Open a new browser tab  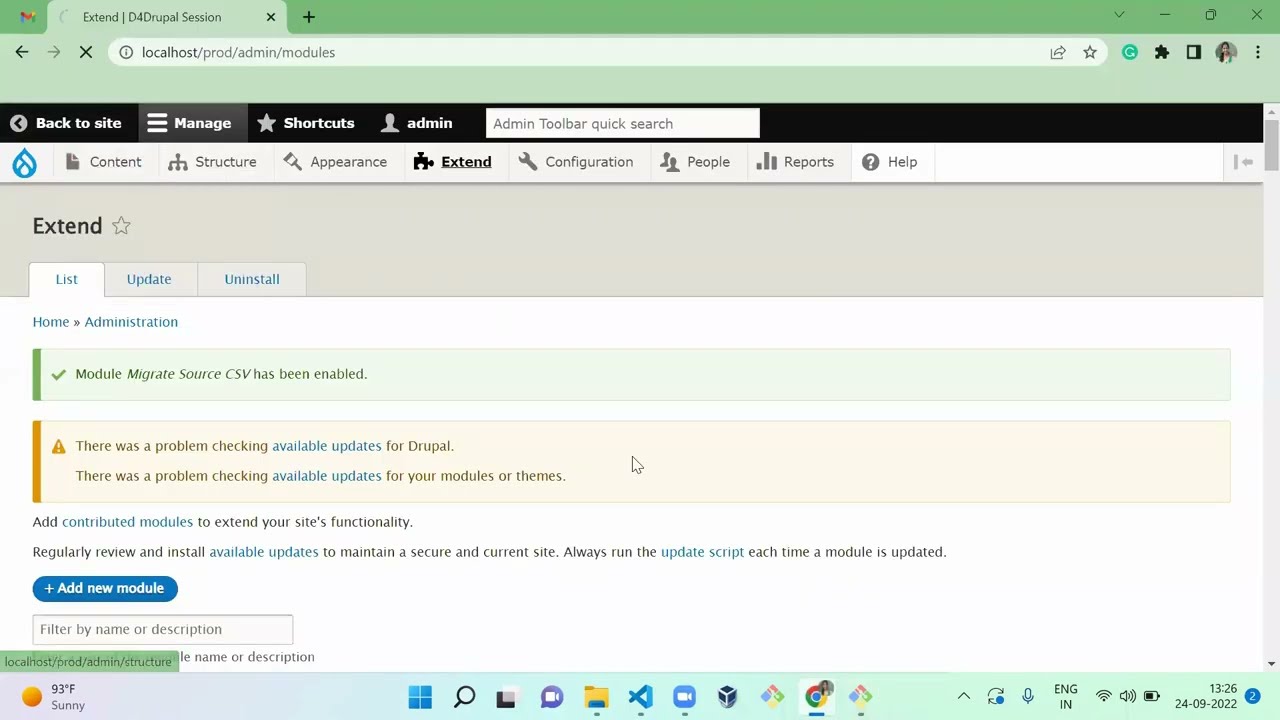(x=308, y=17)
